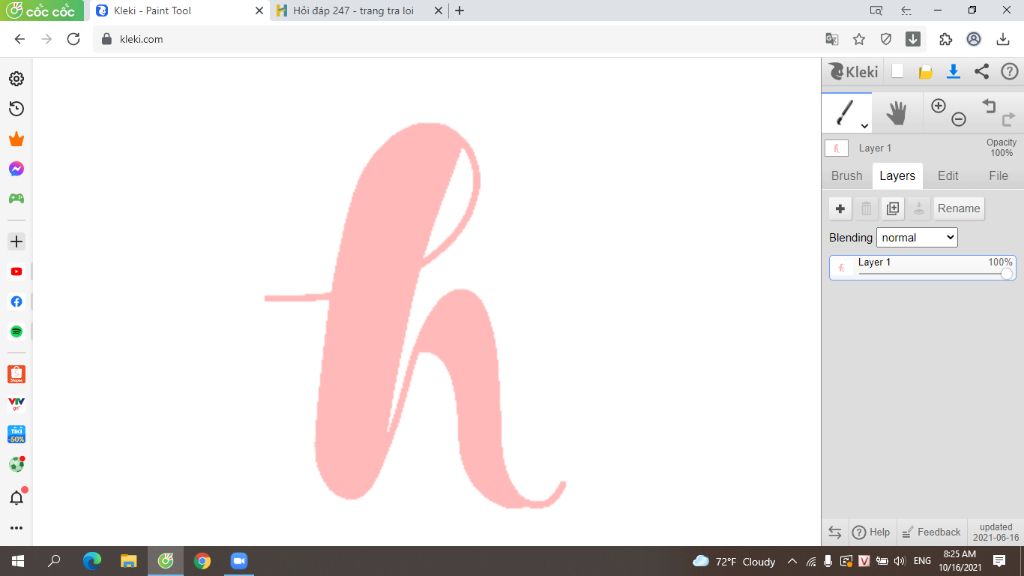Open Coc Coc sidebar settings gear
The height and width of the screenshot is (576, 1024).
16,78
